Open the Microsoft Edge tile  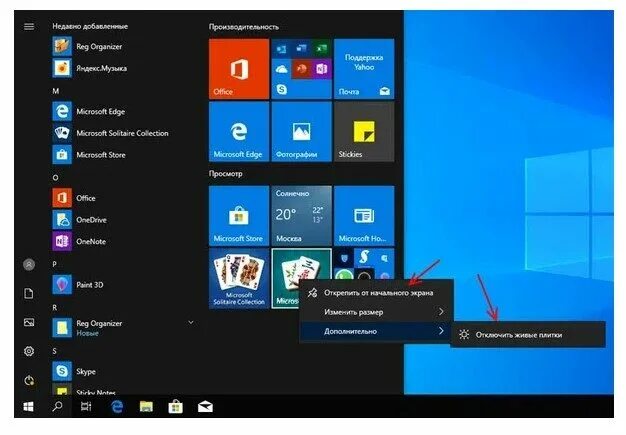[239, 131]
